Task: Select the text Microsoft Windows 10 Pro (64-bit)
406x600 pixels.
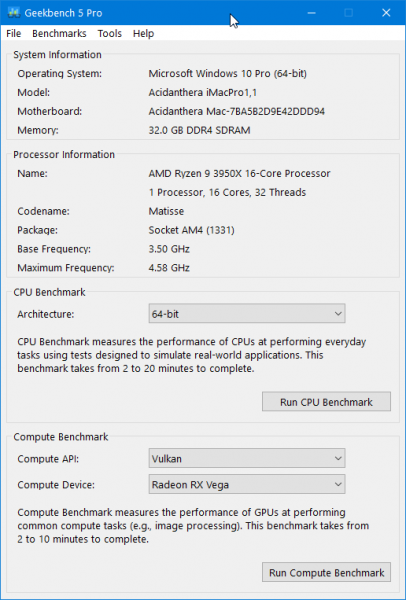Action: [x=228, y=73]
